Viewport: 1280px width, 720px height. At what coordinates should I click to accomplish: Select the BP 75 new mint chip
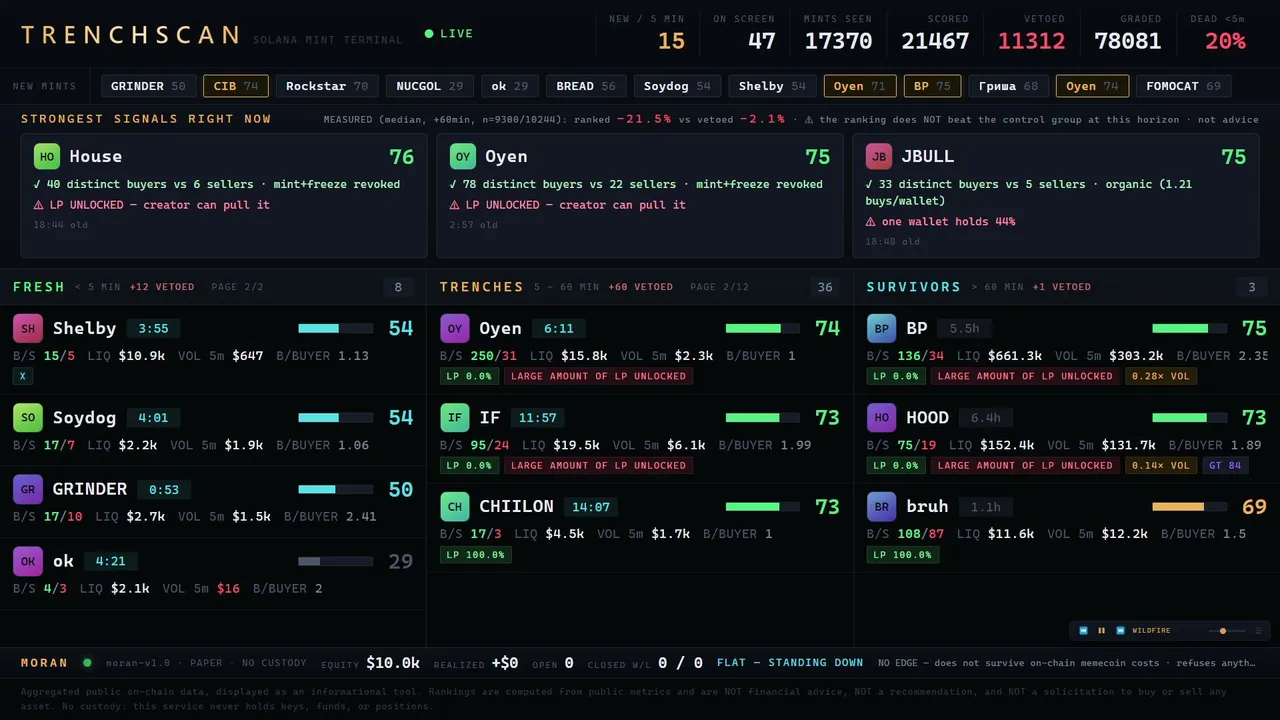[x=932, y=86]
